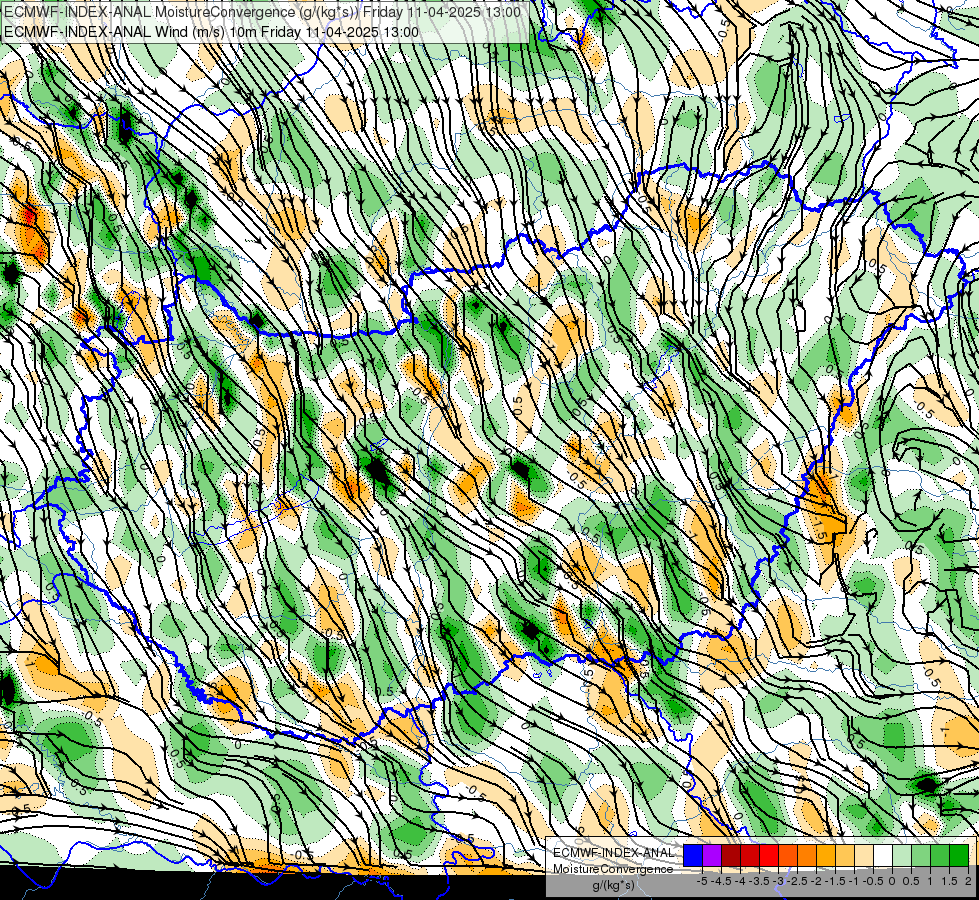Click the '-5' value on the legend scale
979x900 pixels.
tap(702, 881)
